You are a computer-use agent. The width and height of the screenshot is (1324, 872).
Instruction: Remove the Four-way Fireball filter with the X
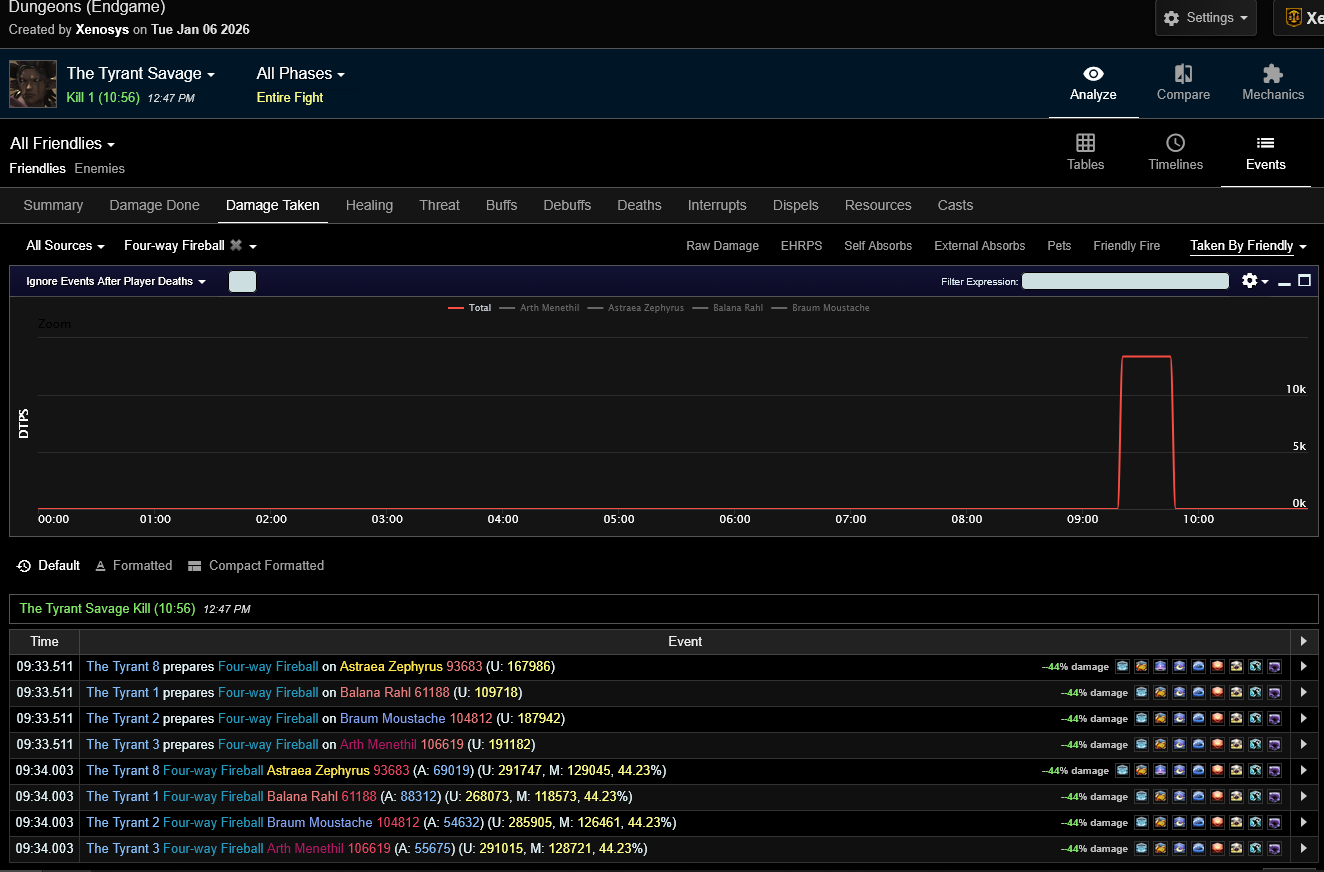point(236,245)
